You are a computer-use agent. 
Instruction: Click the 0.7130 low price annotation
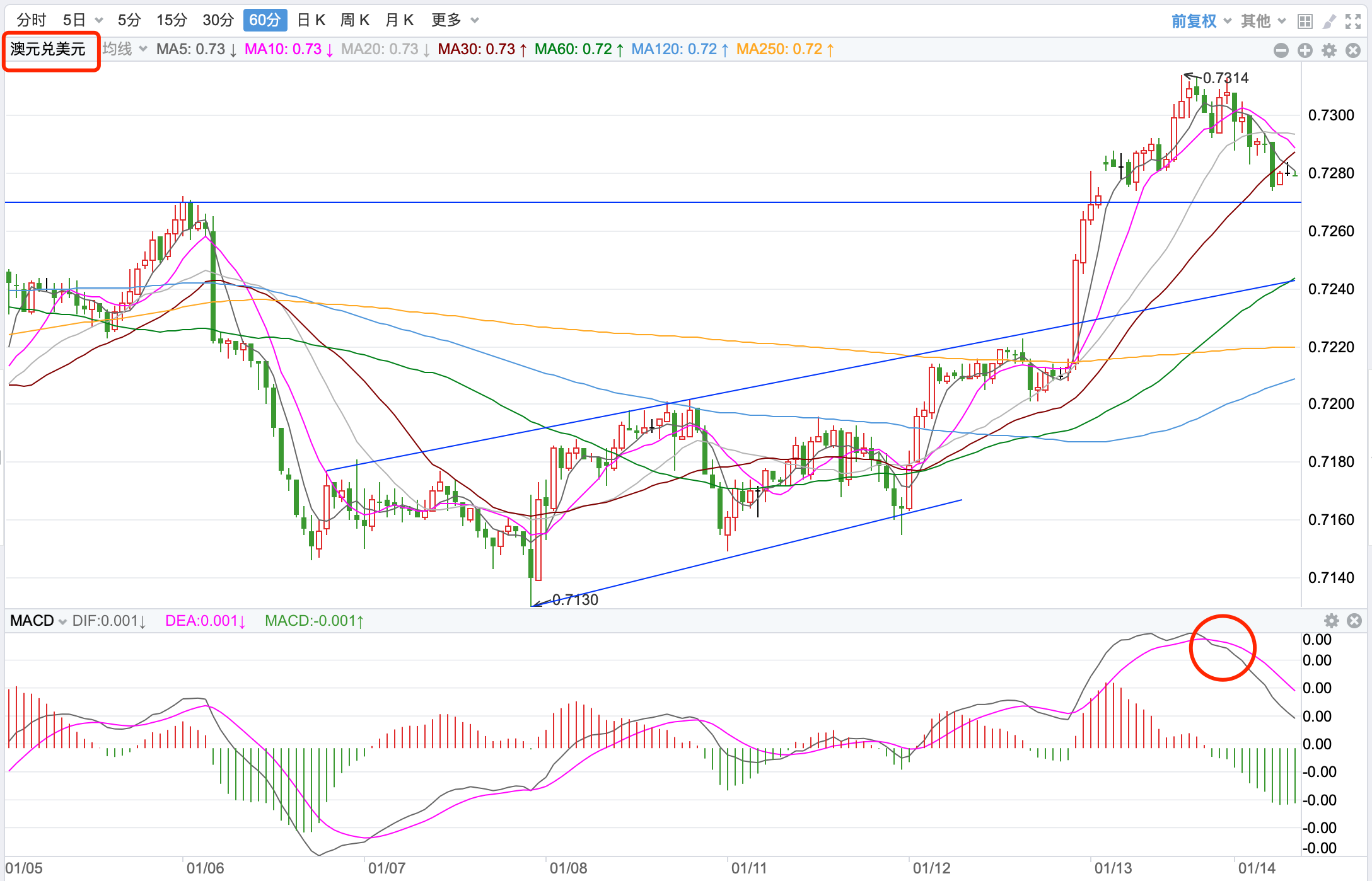click(x=575, y=600)
